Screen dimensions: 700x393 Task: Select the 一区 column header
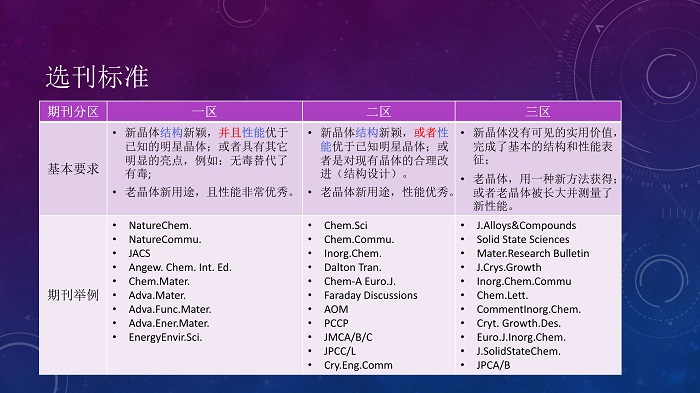click(204, 111)
